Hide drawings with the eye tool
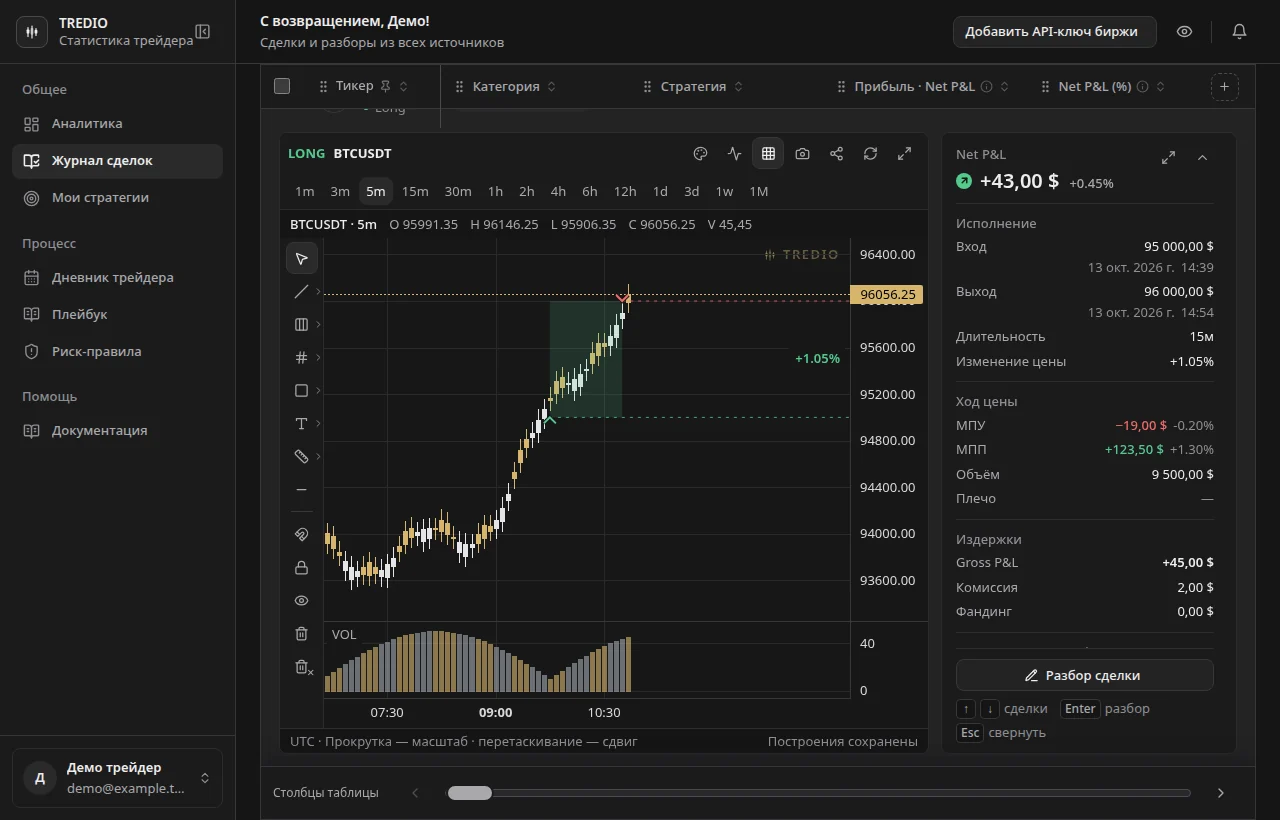The image size is (1280, 820). click(301, 600)
